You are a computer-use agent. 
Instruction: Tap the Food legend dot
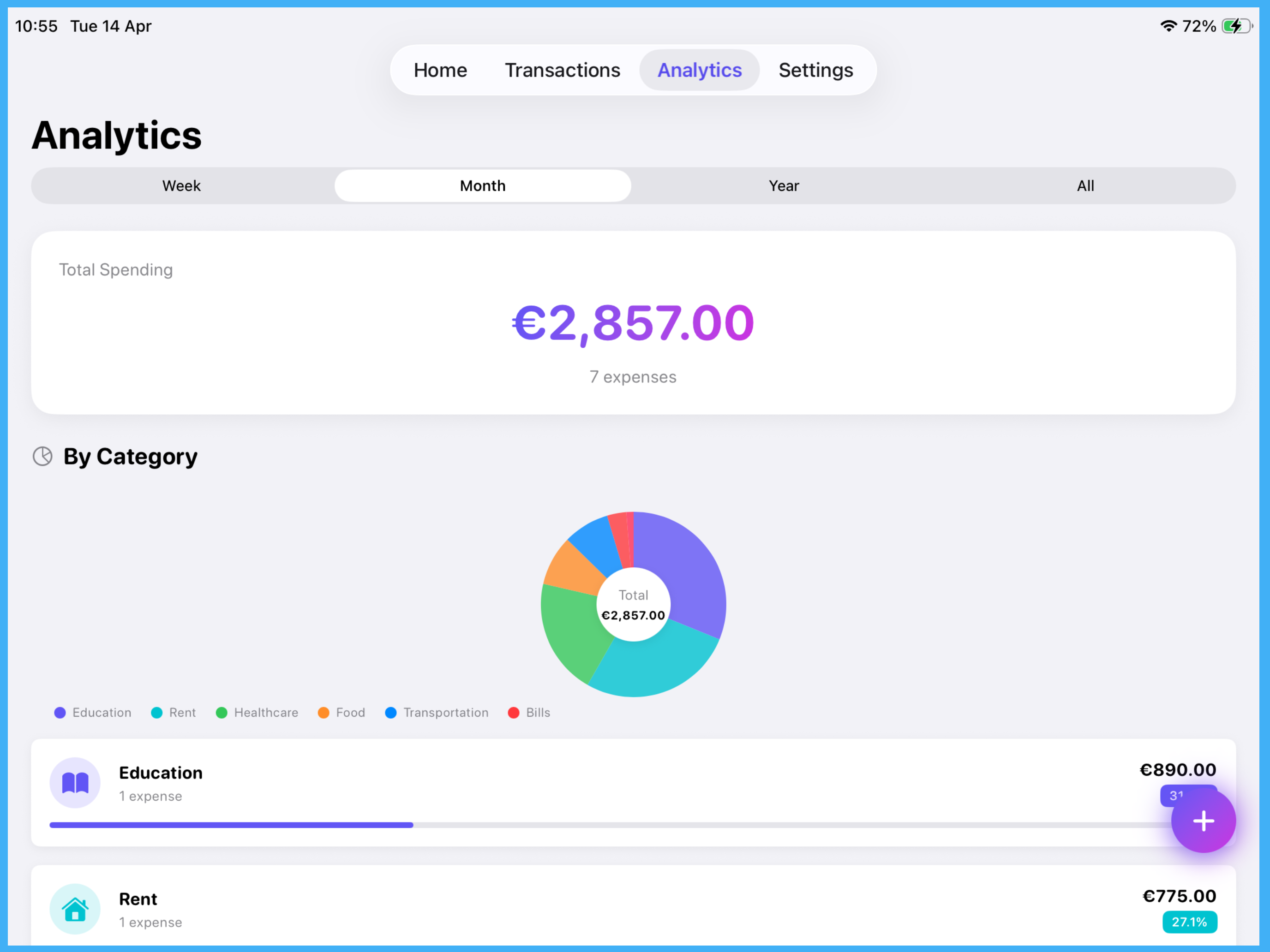[x=323, y=713]
